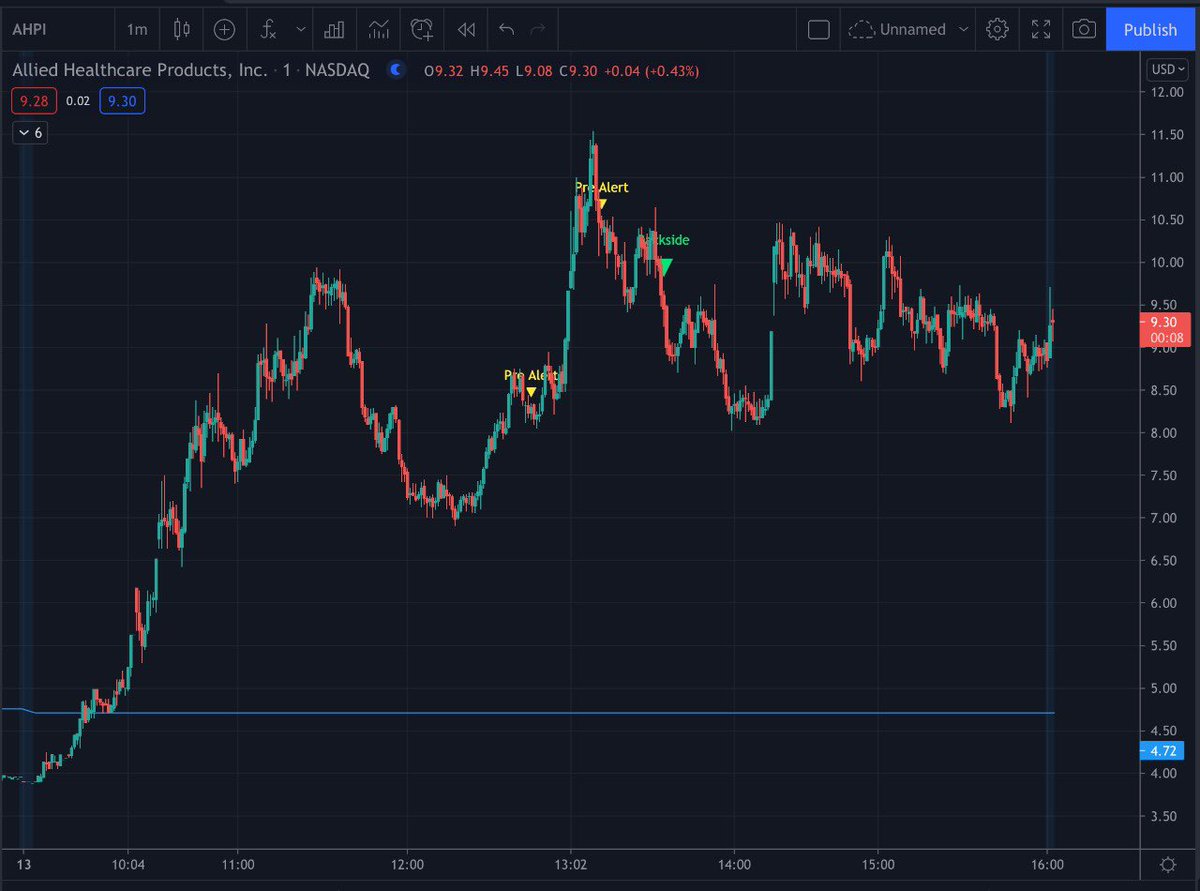The width and height of the screenshot is (1200, 891).
Task: Click the Unnamed layout name
Action: [x=912, y=29]
